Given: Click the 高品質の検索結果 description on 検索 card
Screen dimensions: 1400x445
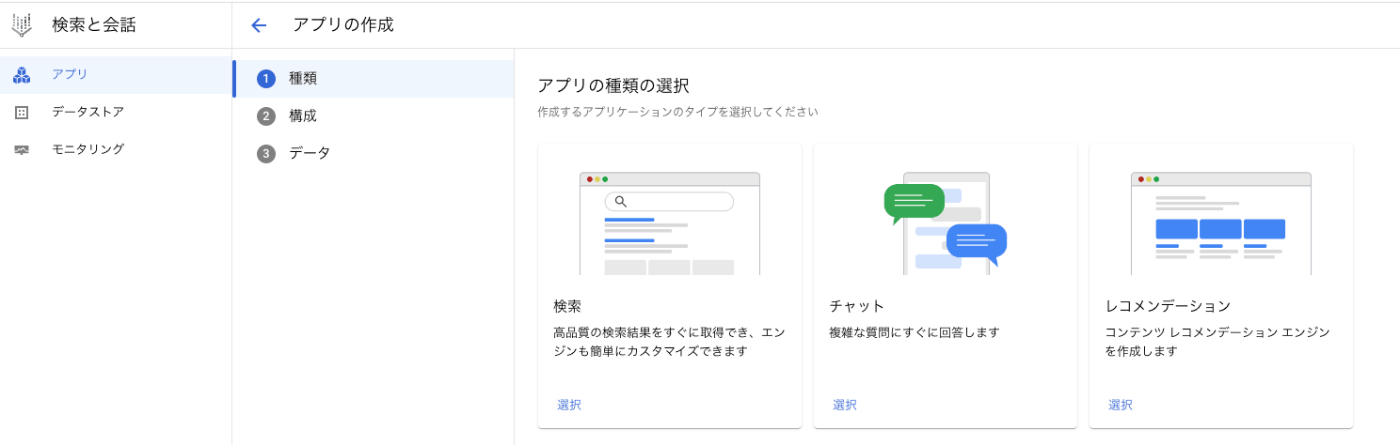Looking at the screenshot, I should click(x=669, y=342).
